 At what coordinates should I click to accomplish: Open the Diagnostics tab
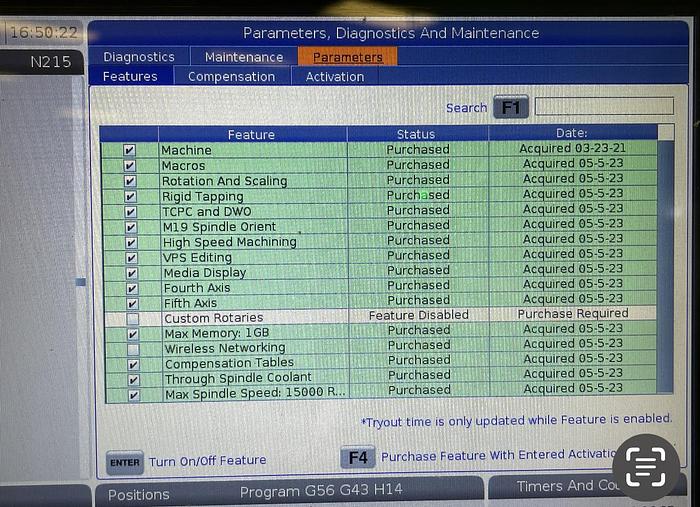(x=138, y=57)
